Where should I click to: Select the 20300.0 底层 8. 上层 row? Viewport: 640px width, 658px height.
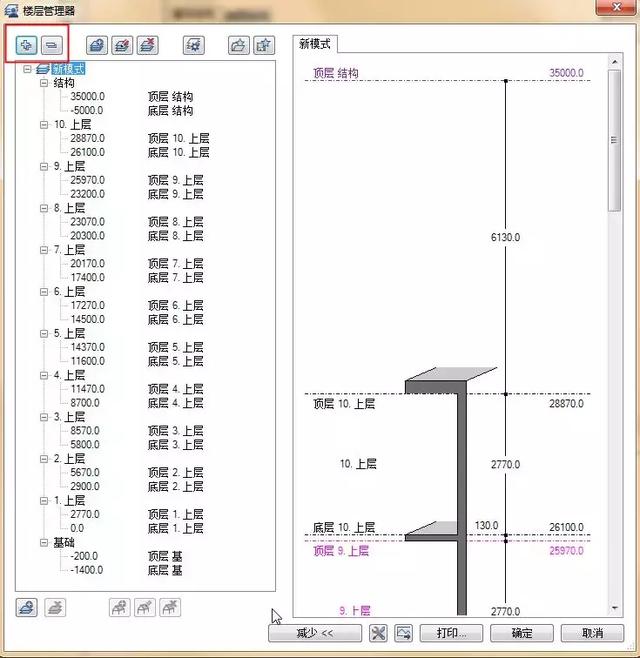(137, 235)
